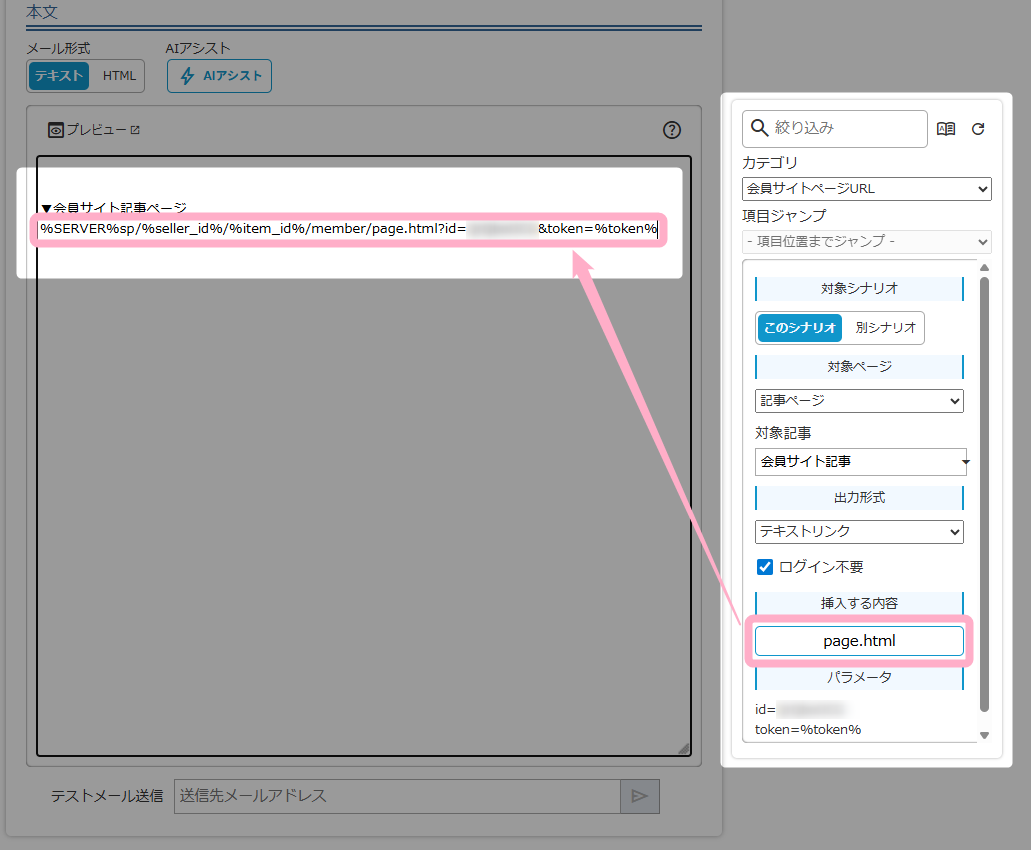Click the refresh icon beside the filter
This screenshot has height=850, width=1031.
click(x=979, y=129)
